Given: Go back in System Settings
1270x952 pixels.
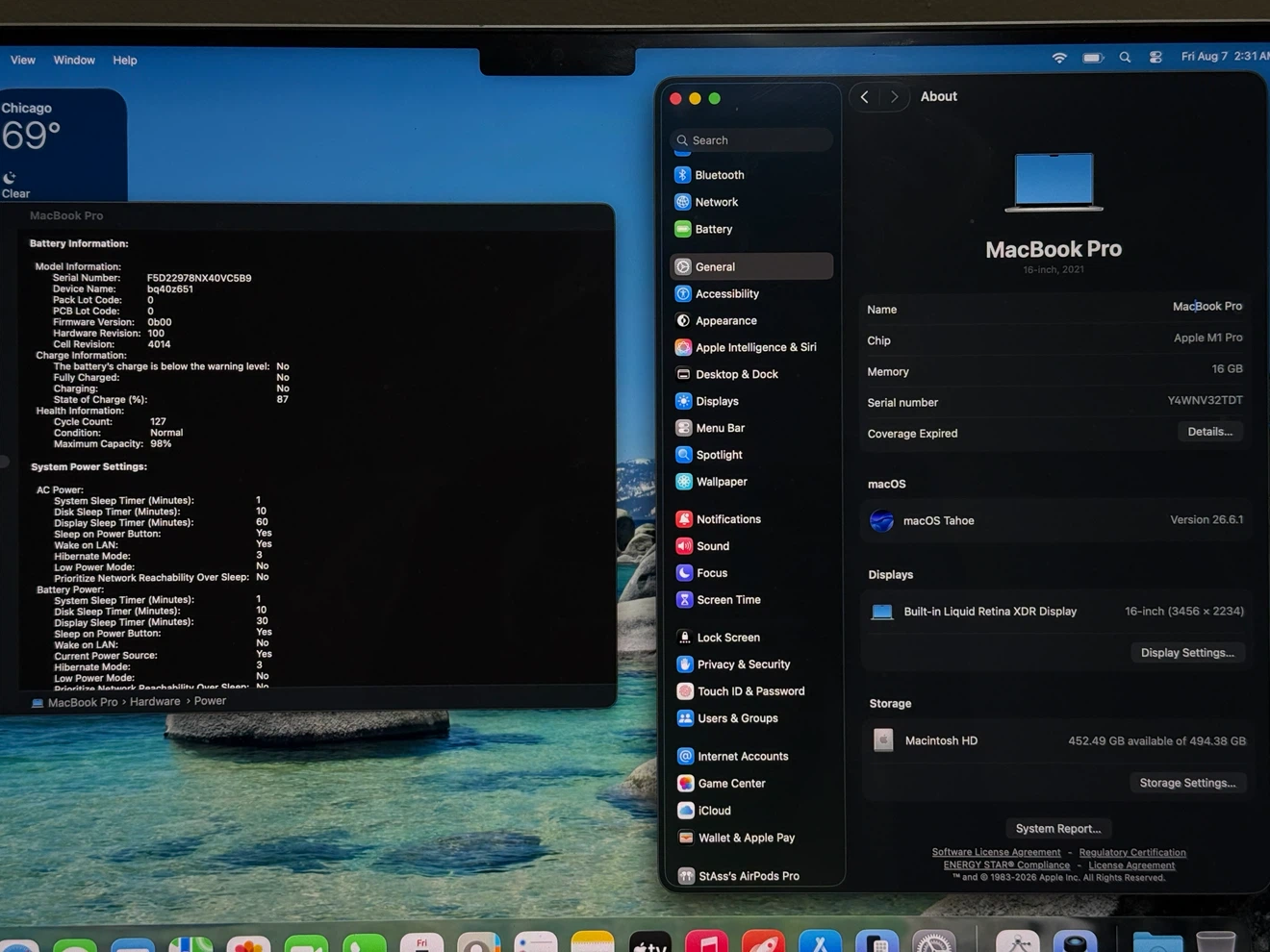Looking at the screenshot, I should pos(865,97).
